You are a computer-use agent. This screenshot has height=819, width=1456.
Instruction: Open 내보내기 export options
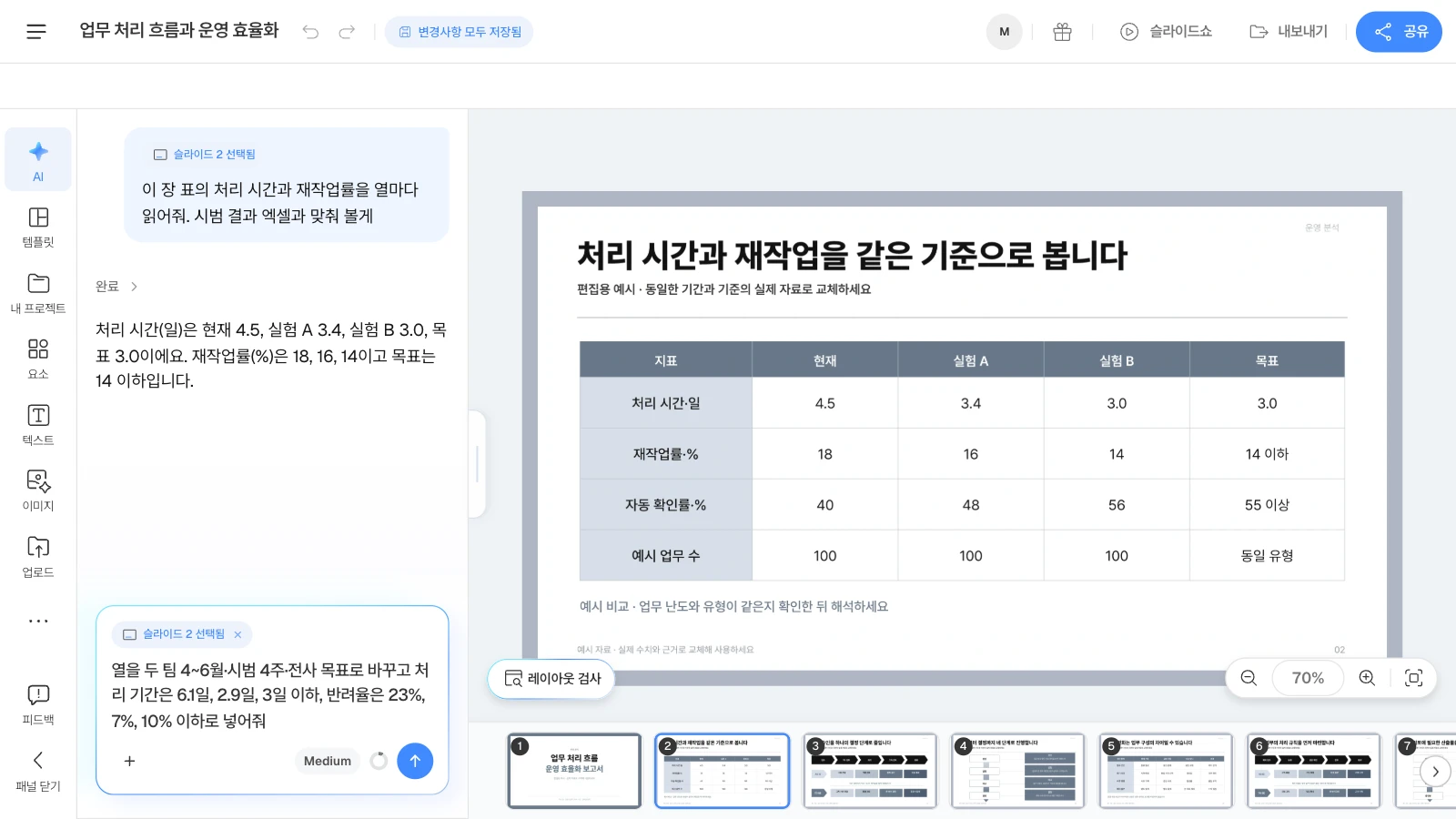1288,32
